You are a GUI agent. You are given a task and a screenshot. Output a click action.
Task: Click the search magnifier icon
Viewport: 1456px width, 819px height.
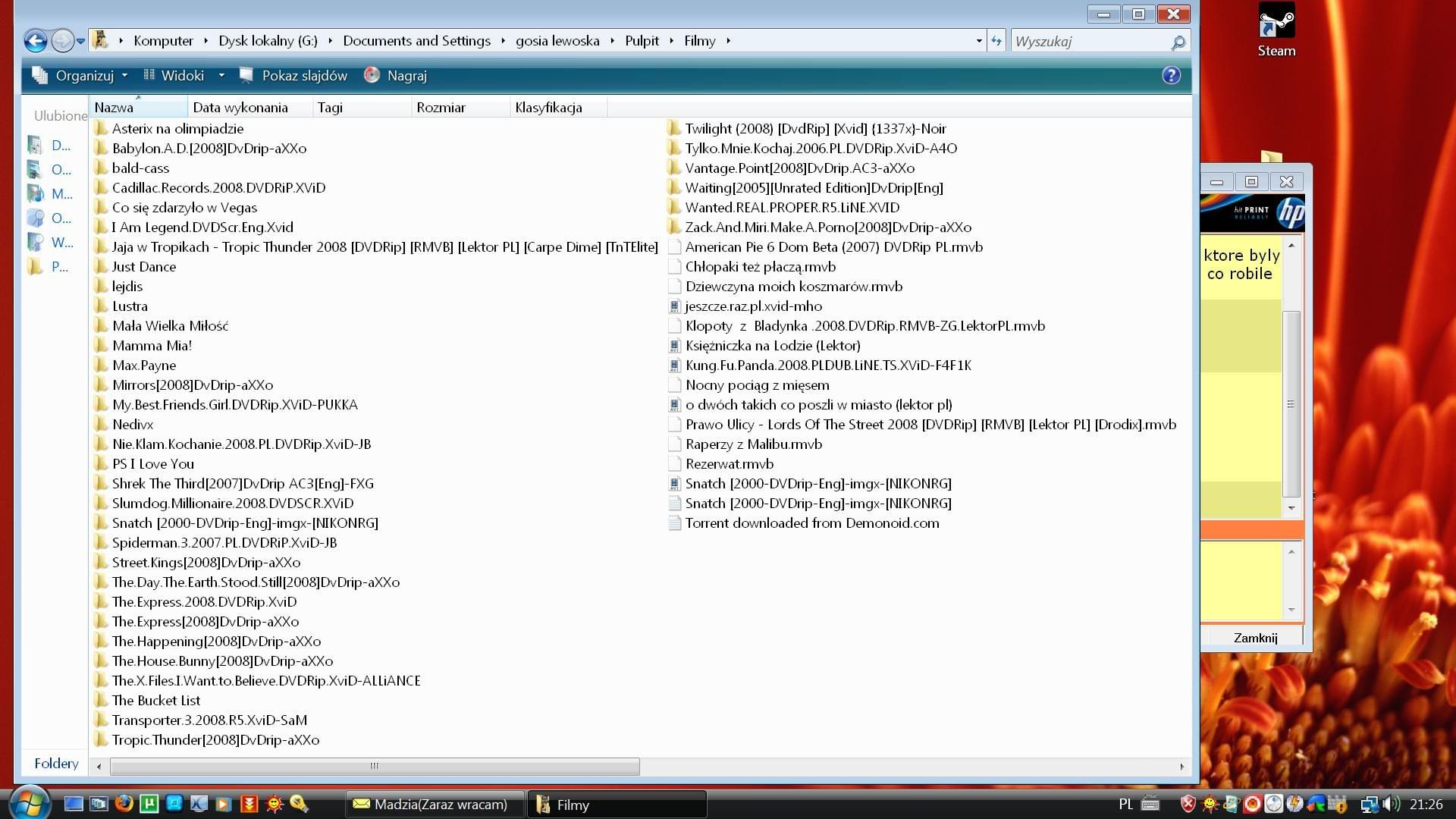coord(1178,42)
